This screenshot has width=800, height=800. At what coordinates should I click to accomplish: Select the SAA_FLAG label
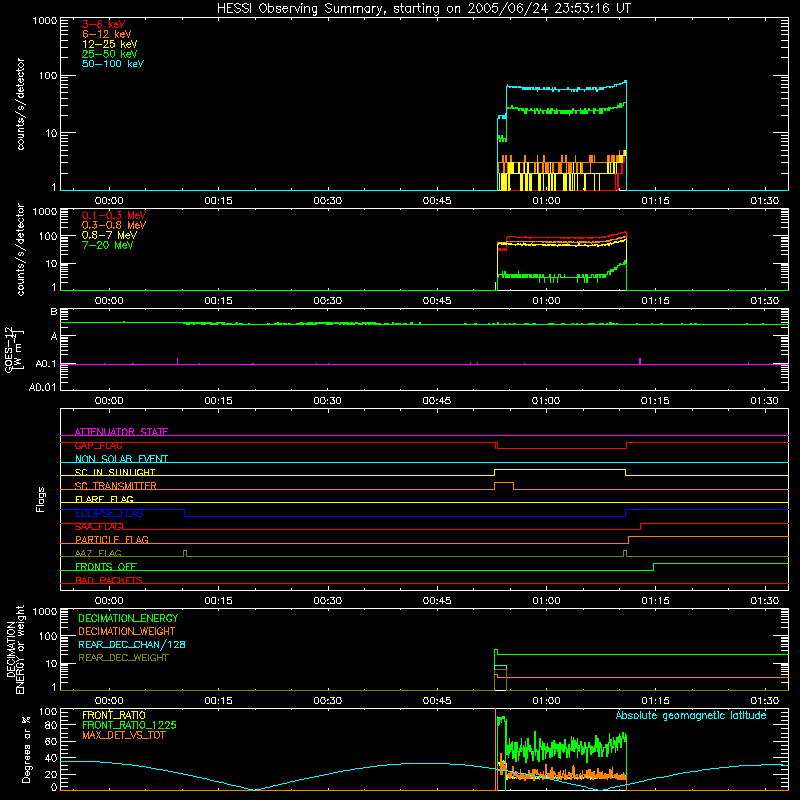pos(98,527)
